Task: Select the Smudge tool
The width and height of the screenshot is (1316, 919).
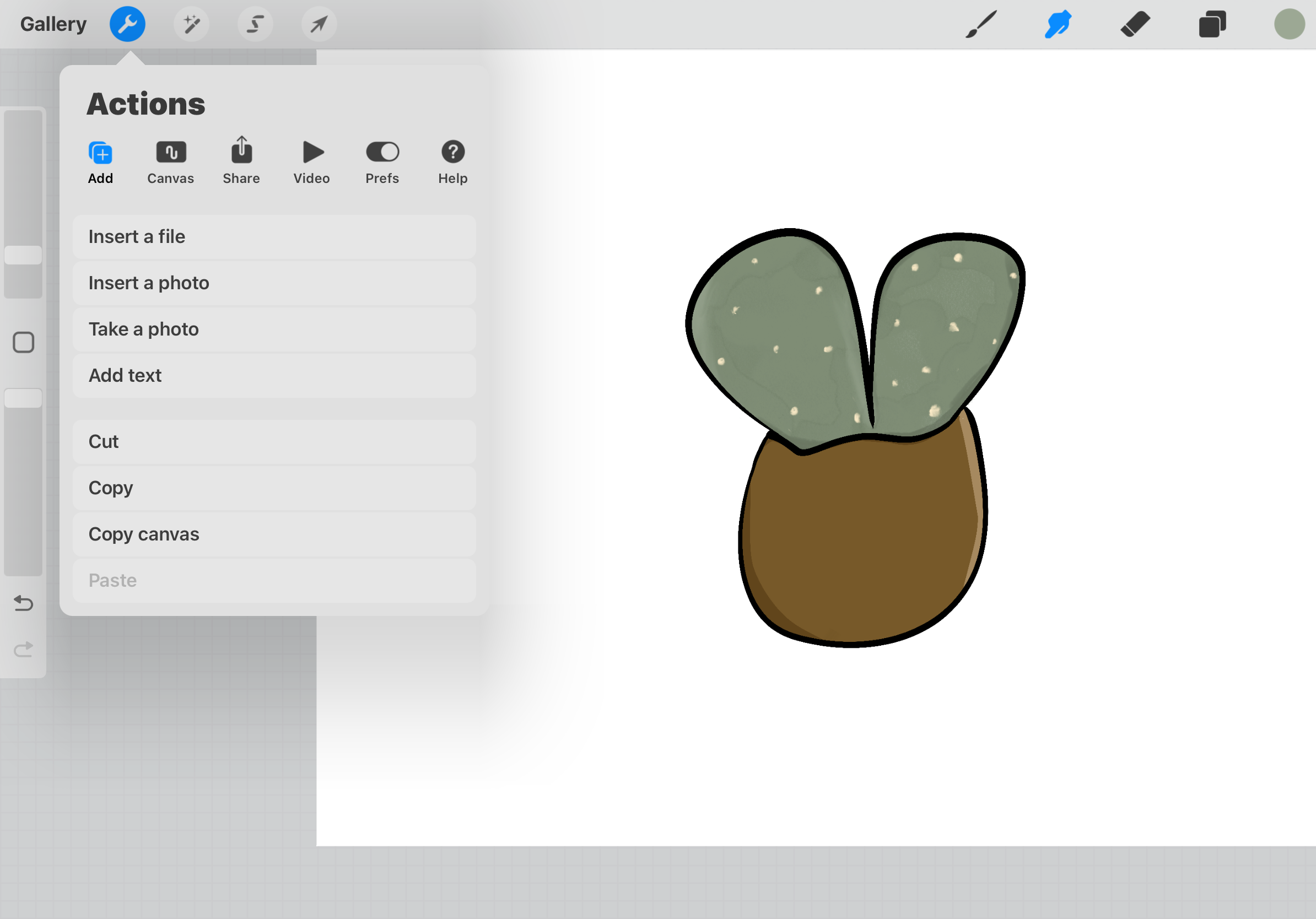Action: tap(1058, 24)
